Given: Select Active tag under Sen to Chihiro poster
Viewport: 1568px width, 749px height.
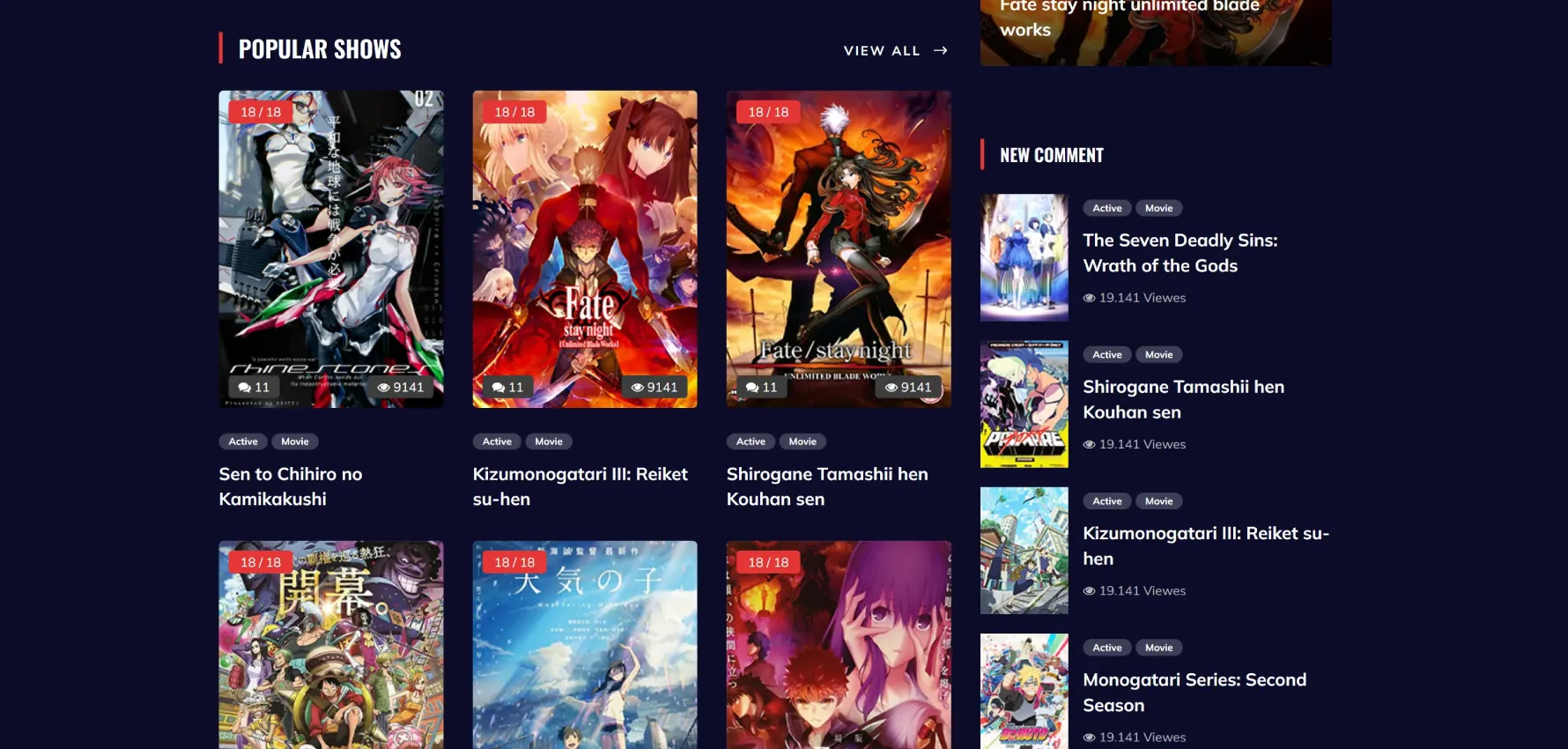Looking at the screenshot, I should tap(243, 441).
